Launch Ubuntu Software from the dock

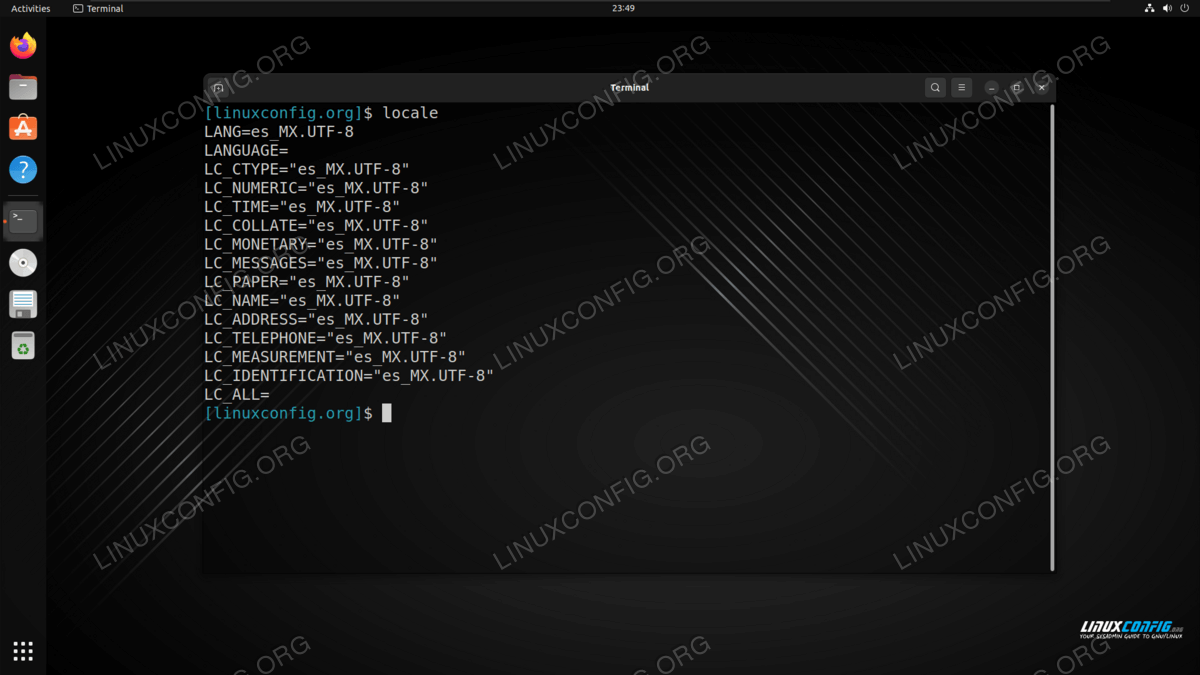click(23, 128)
